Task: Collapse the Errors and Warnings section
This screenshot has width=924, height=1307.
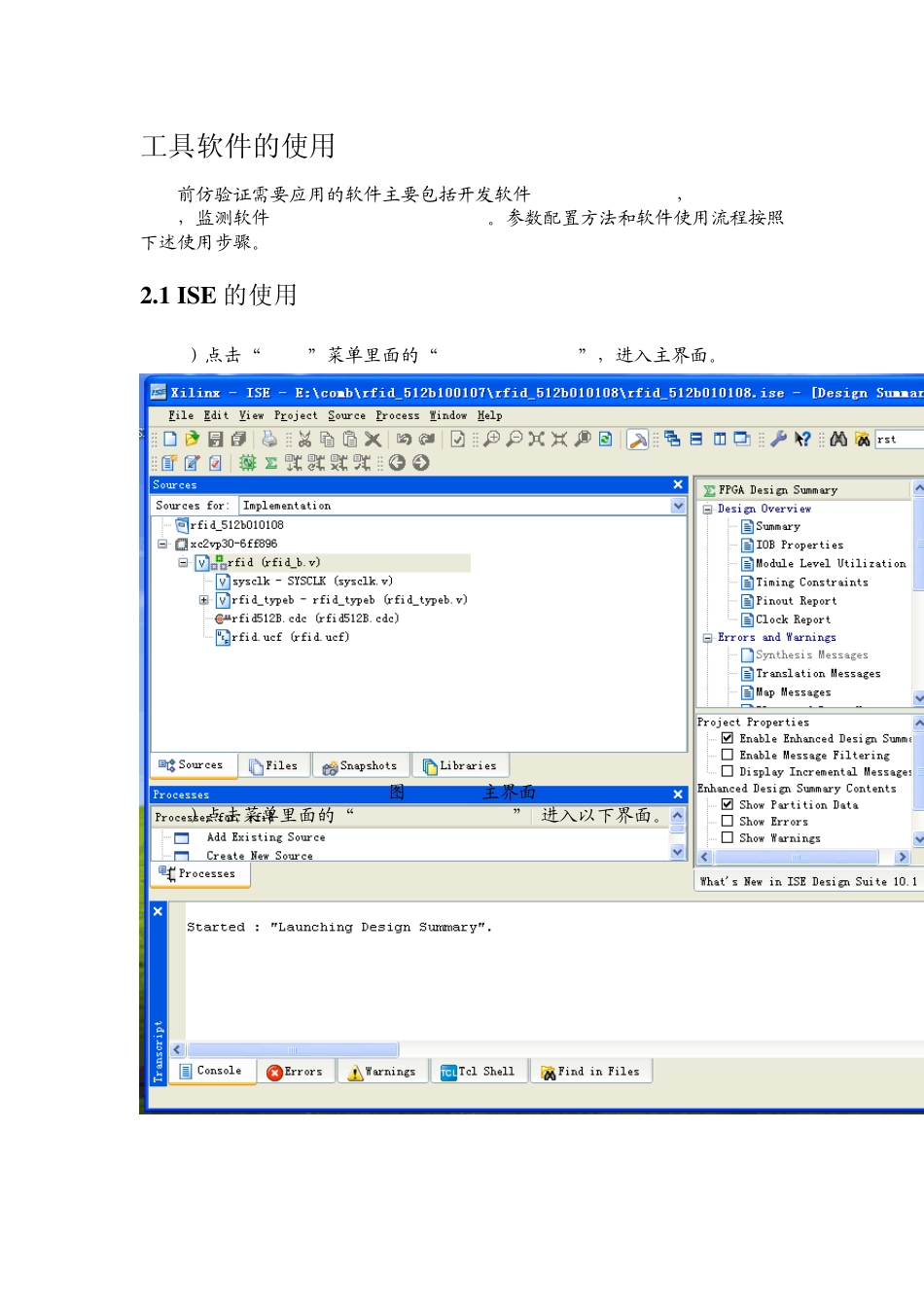Action: (x=708, y=638)
